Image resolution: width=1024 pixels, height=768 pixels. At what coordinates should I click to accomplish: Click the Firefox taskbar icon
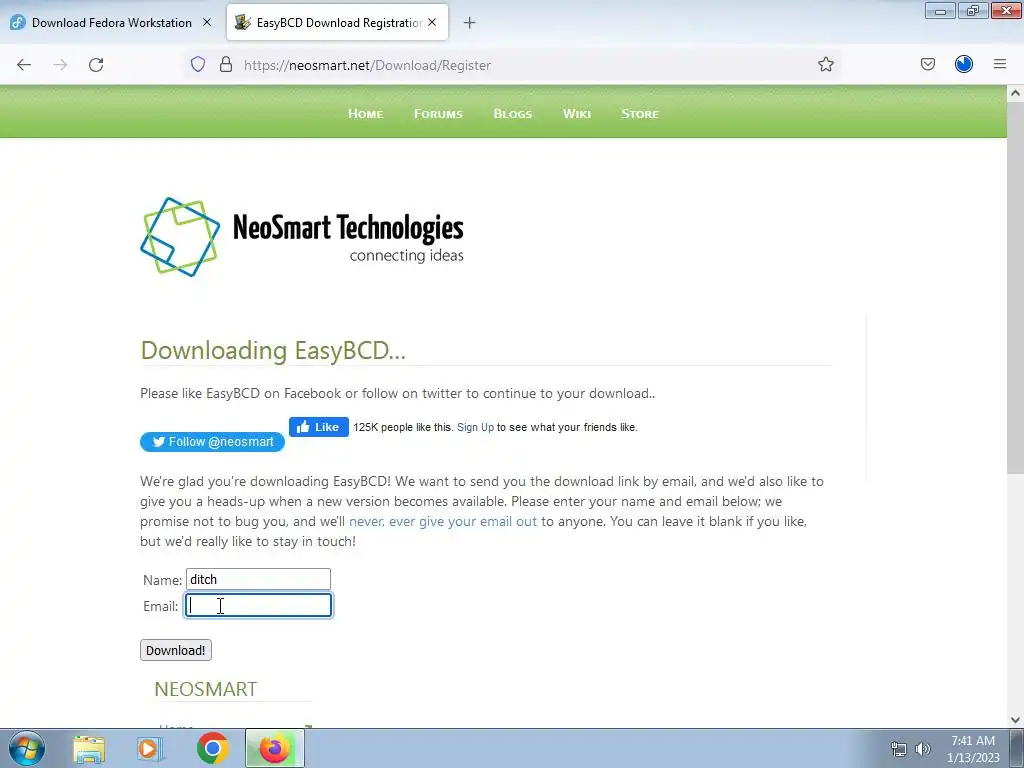275,749
